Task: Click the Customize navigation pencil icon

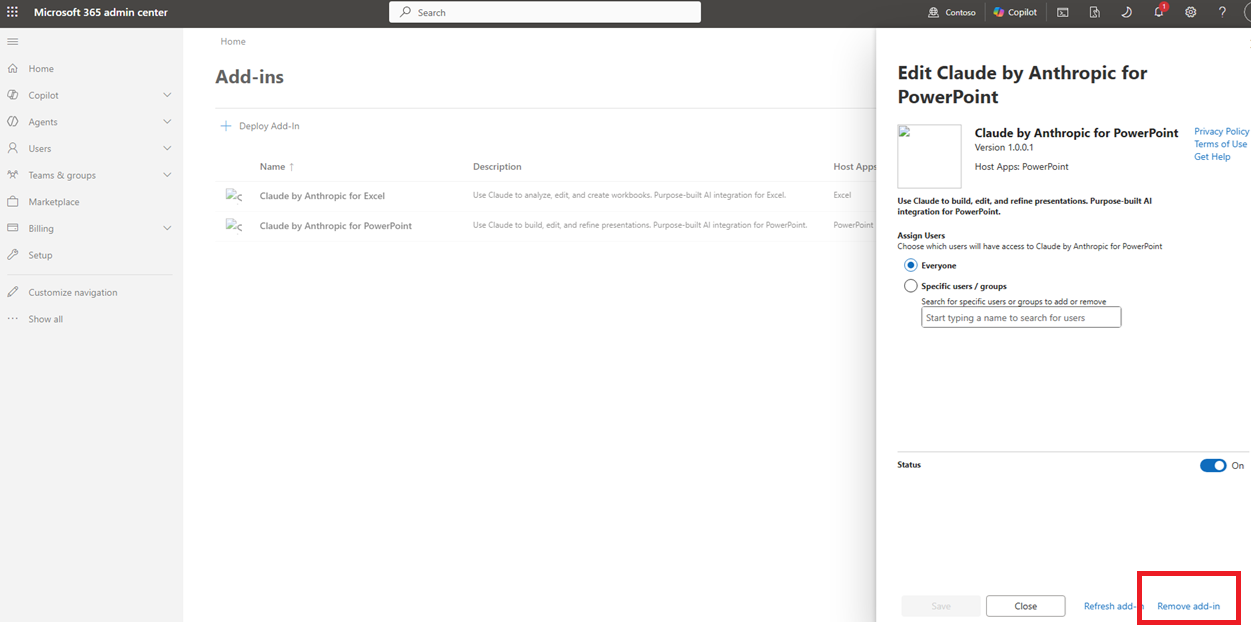Action: (x=13, y=292)
